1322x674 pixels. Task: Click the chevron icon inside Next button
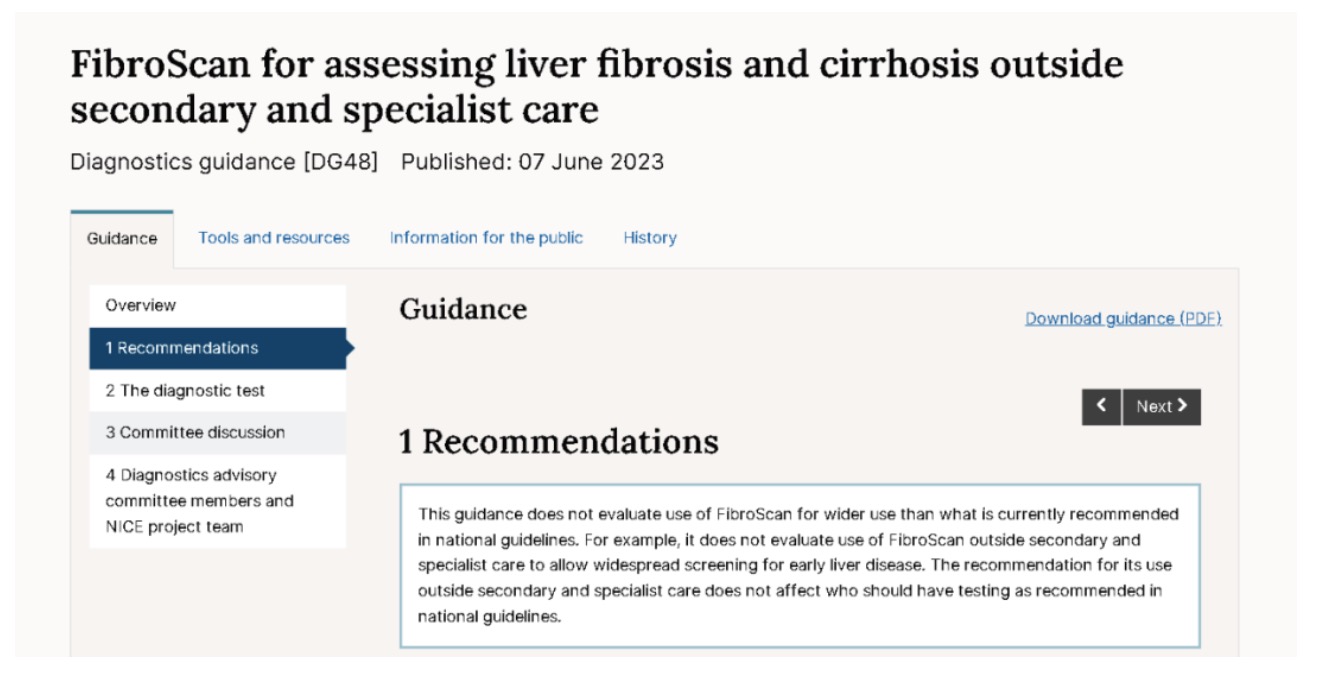(1182, 406)
